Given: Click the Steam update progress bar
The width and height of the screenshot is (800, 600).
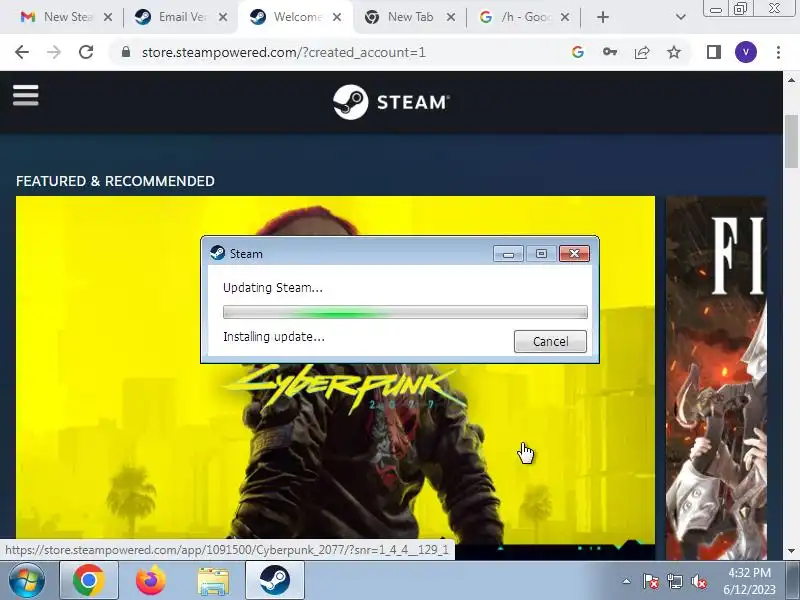Looking at the screenshot, I should (405, 312).
